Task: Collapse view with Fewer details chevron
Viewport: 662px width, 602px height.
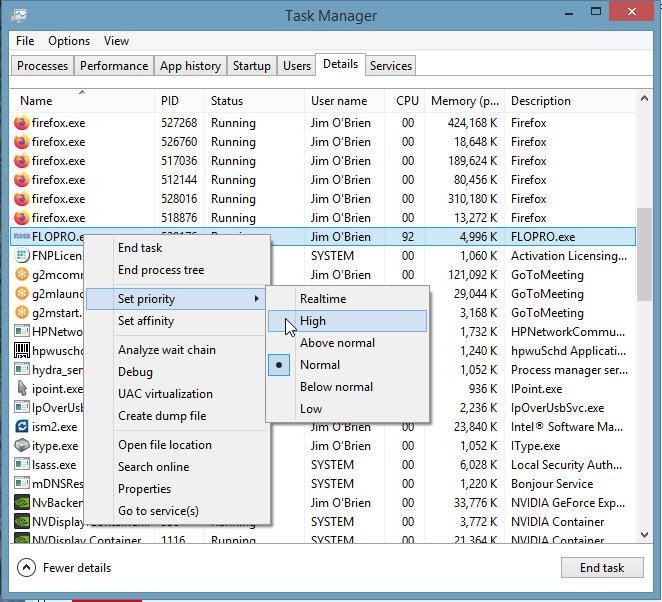Action: (27, 568)
